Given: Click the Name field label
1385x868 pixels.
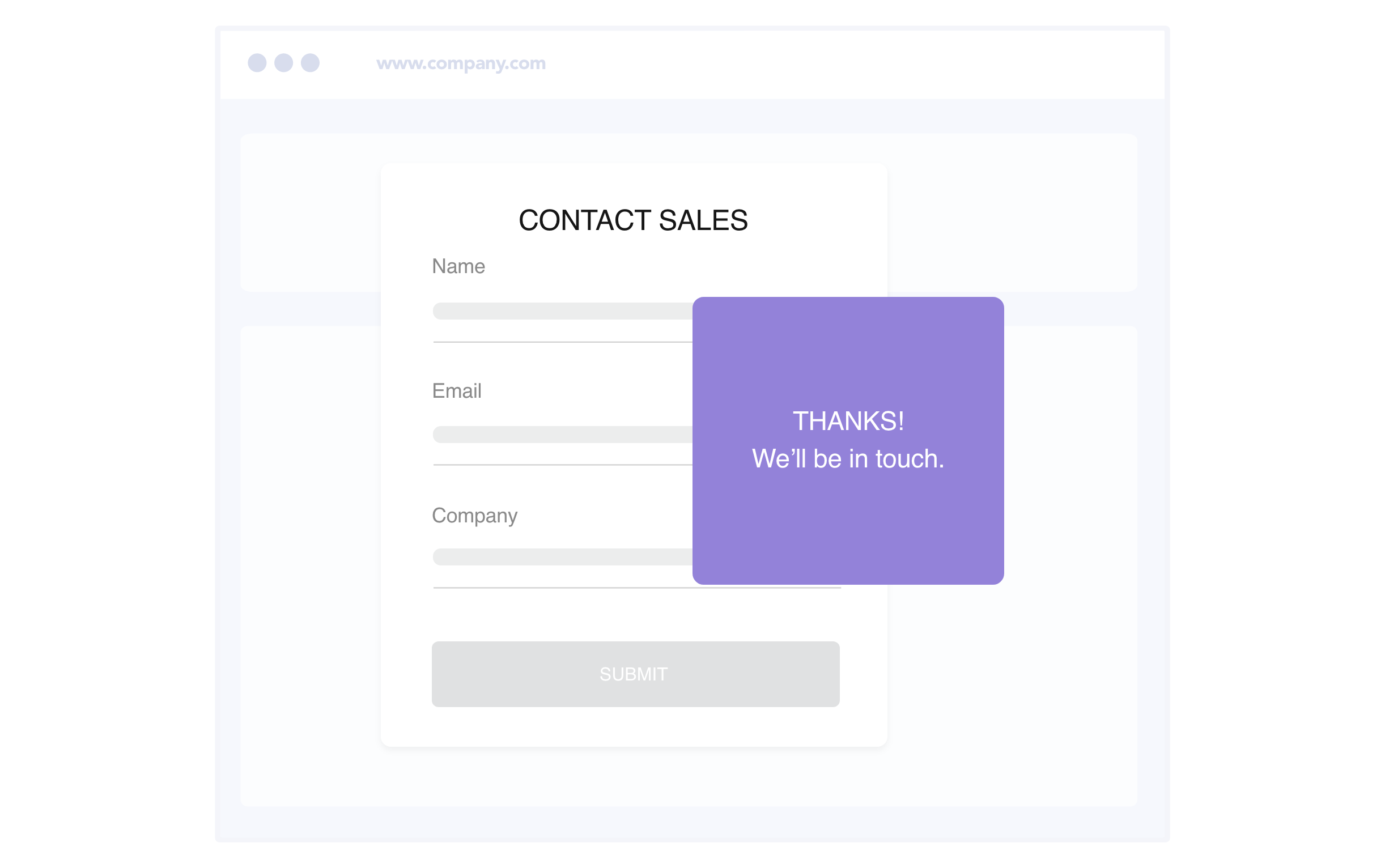Looking at the screenshot, I should pos(458,267).
